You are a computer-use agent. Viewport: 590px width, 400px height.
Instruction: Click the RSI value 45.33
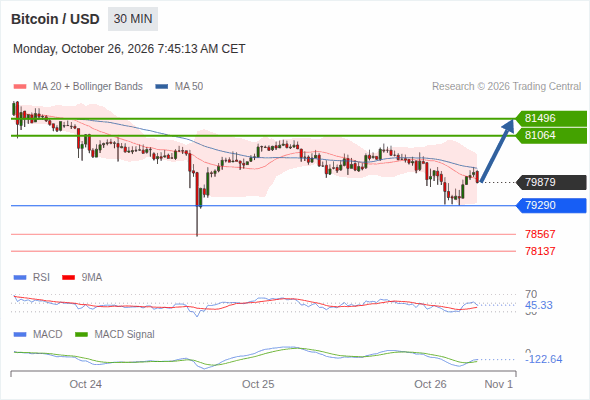[x=539, y=305]
